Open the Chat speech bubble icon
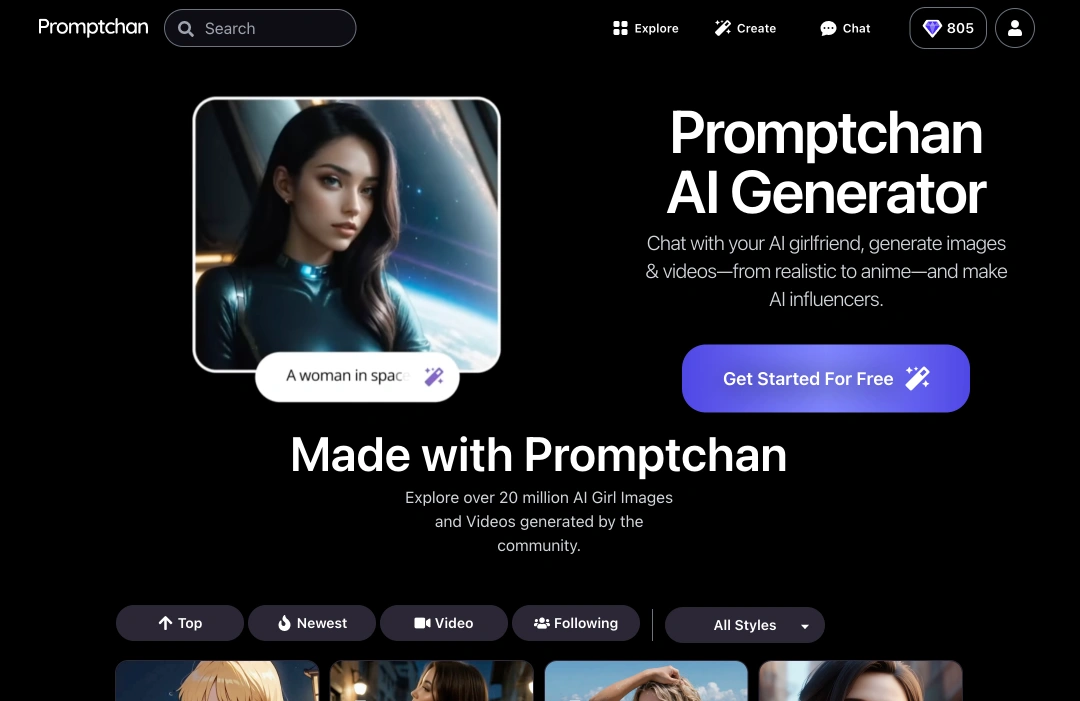 (828, 28)
